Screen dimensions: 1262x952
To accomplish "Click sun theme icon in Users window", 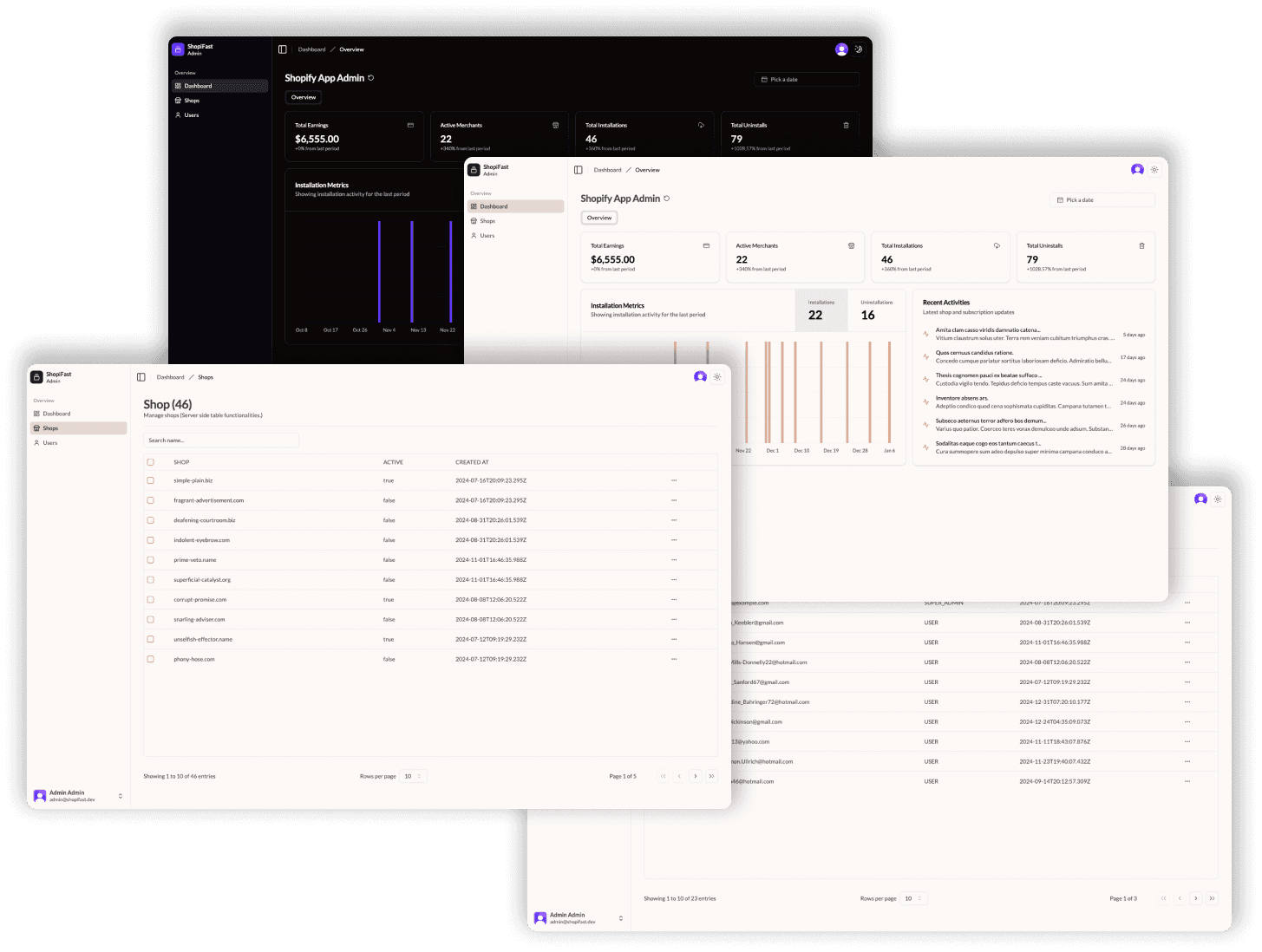I will [x=1218, y=499].
